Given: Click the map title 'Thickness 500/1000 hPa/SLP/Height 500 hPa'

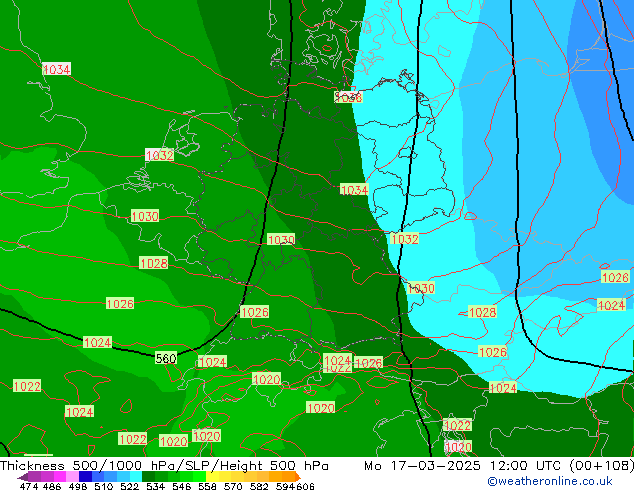Looking at the screenshot, I should point(164,466).
